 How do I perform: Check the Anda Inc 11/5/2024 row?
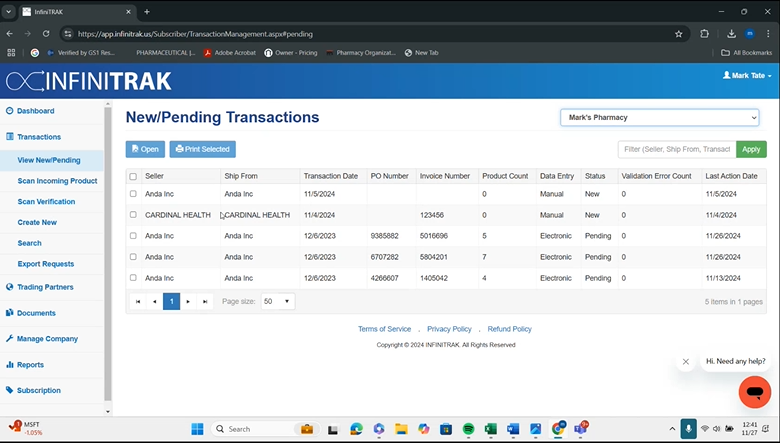(x=133, y=194)
